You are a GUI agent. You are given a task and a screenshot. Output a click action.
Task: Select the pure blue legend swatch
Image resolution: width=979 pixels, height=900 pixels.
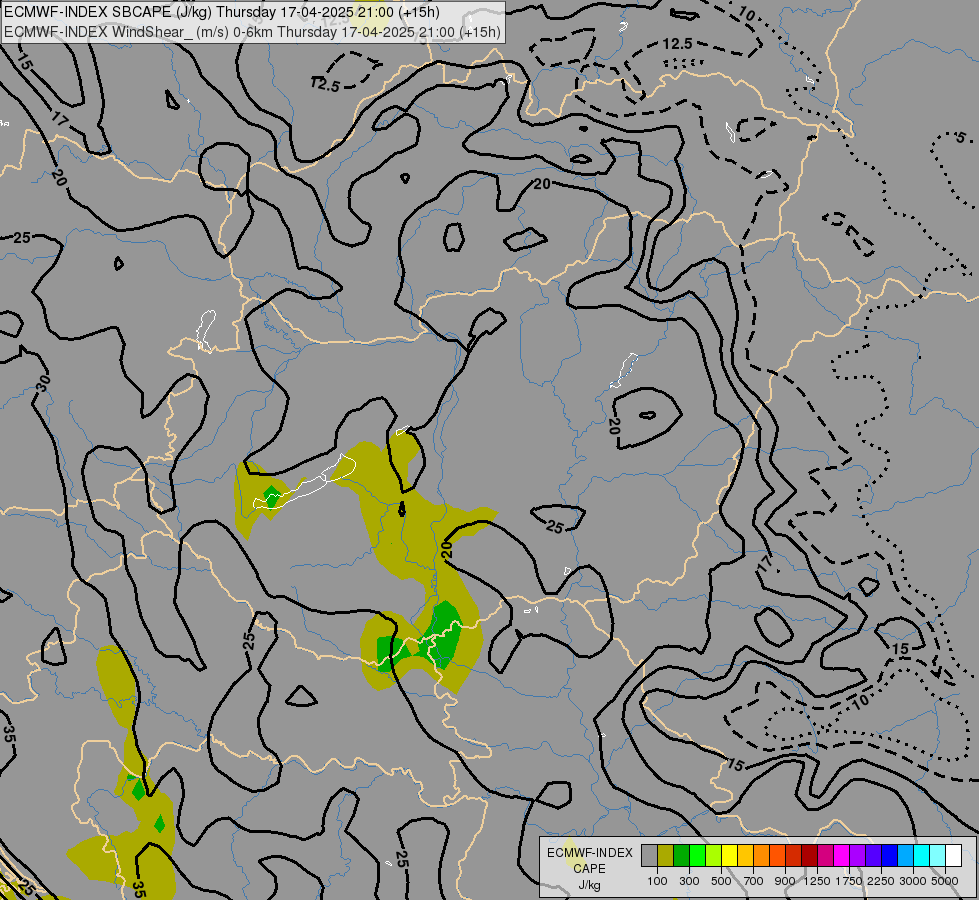tap(890, 855)
